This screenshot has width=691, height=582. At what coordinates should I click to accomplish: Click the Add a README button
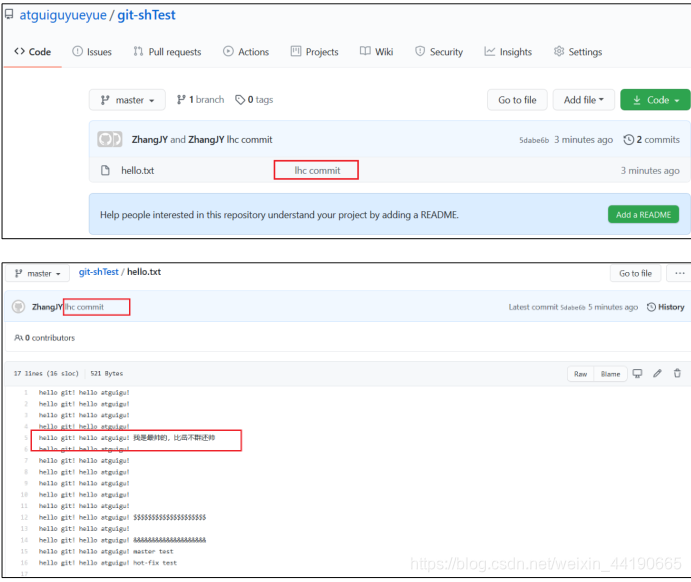(x=643, y=215)
